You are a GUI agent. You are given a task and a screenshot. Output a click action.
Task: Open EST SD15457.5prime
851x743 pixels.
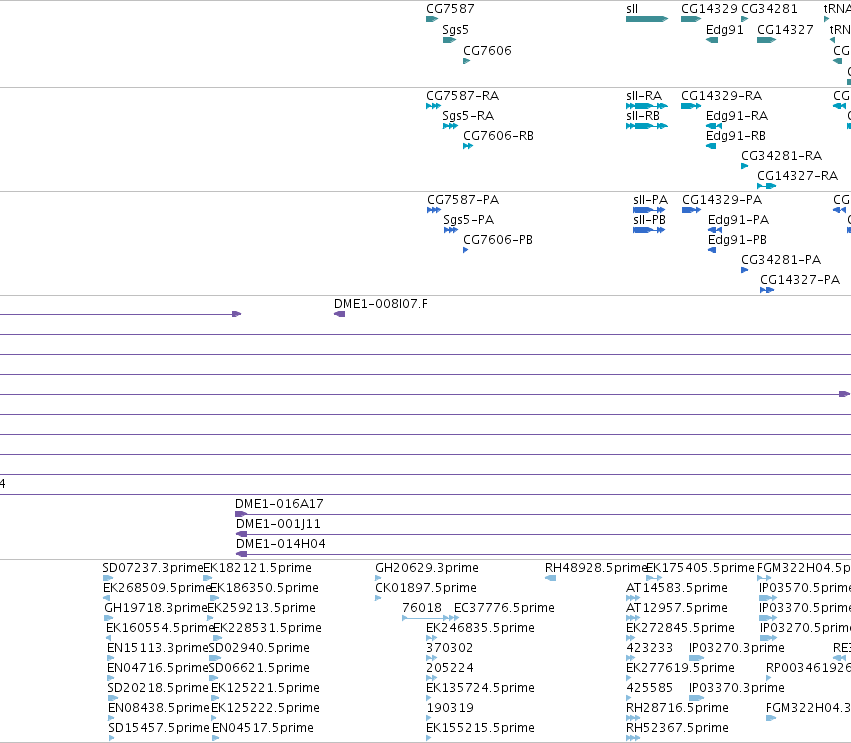[x=158, y=728]
